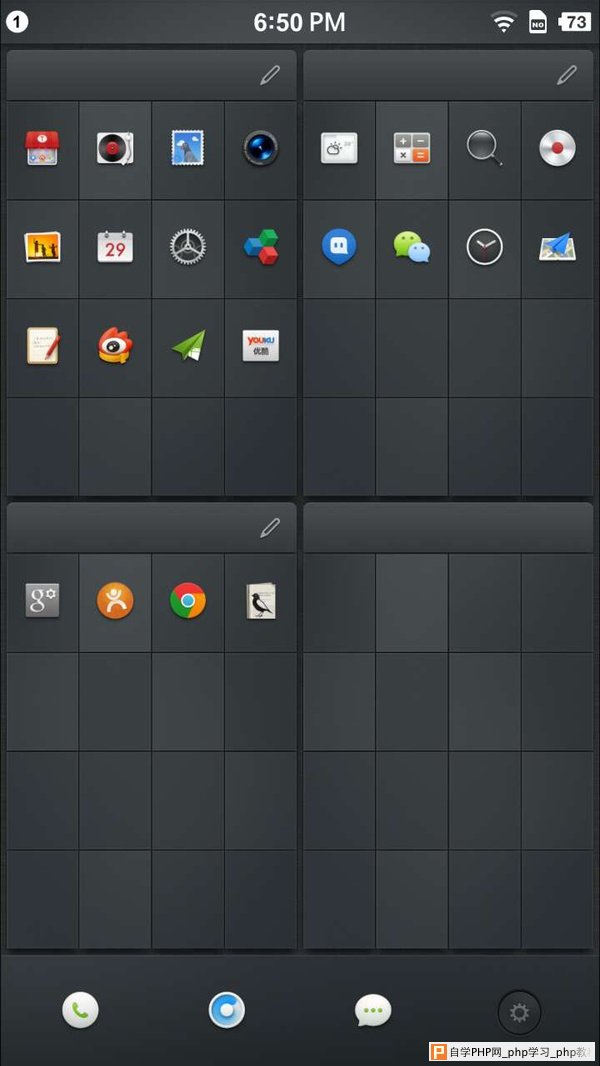Launch the blue chat bubble face app

point(339,247)
